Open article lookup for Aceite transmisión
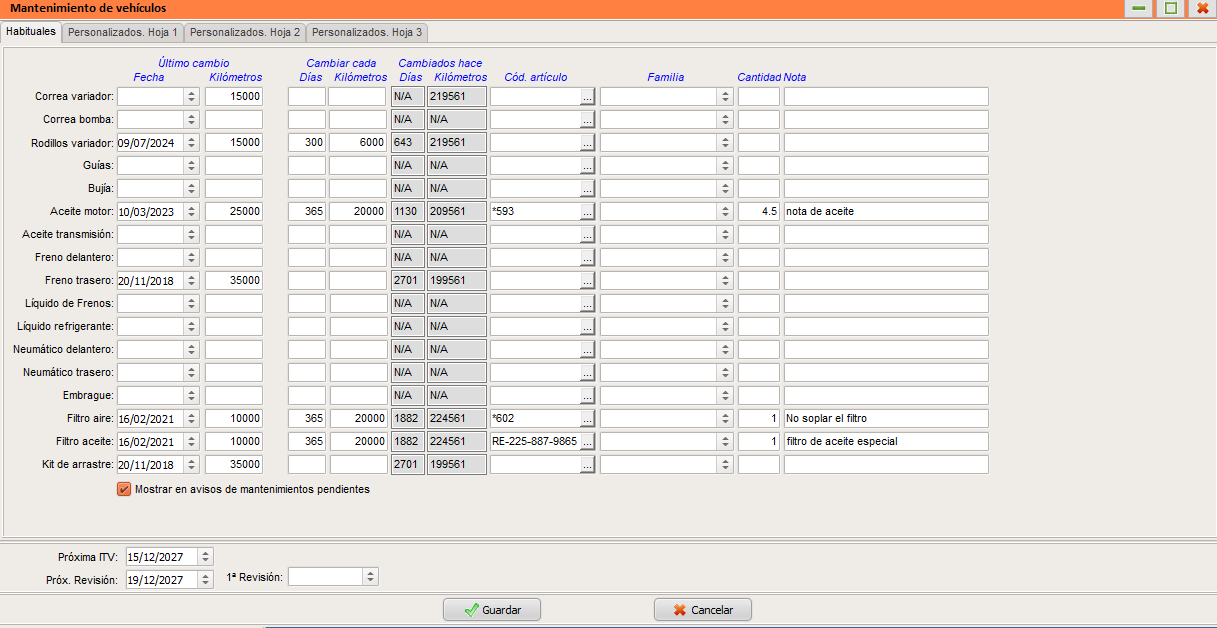 pyautogui.click(x=588, y=235)
